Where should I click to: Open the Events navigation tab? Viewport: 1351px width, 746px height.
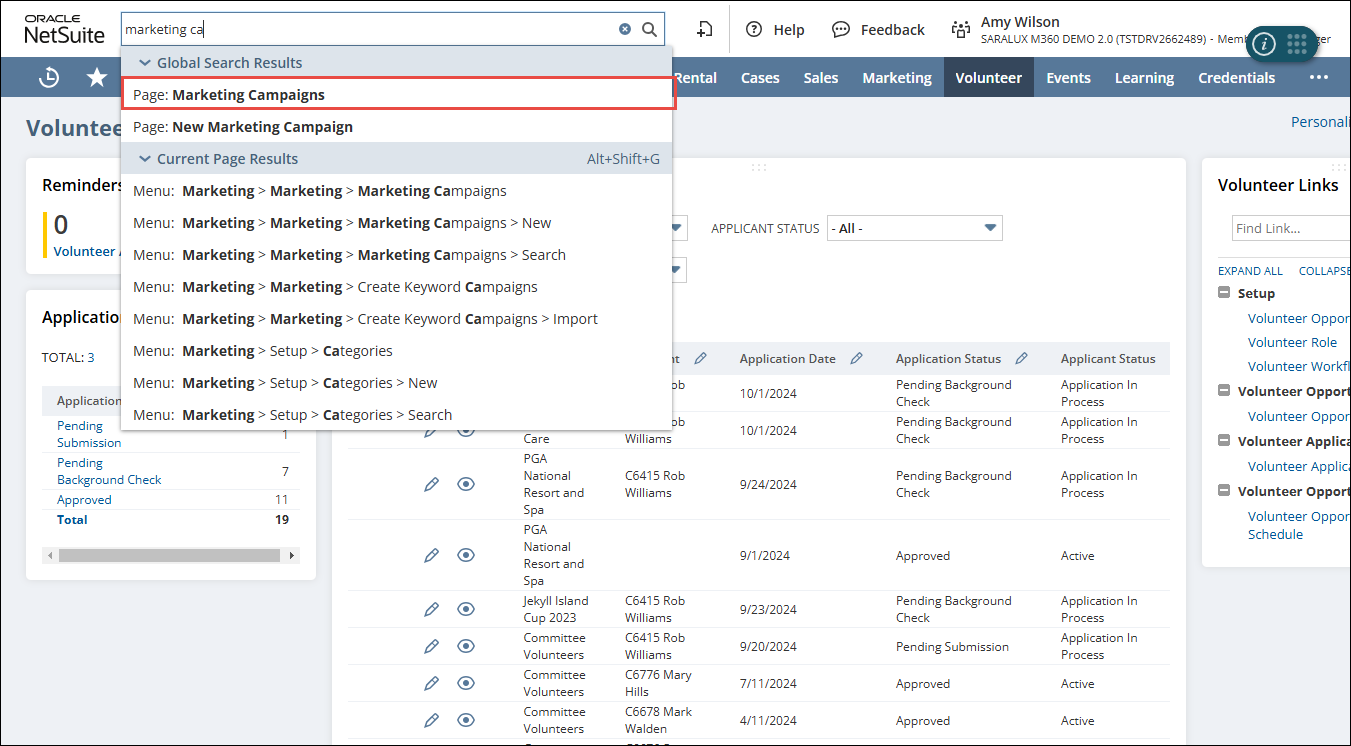pyautogui.click(x=1068, y=77)
